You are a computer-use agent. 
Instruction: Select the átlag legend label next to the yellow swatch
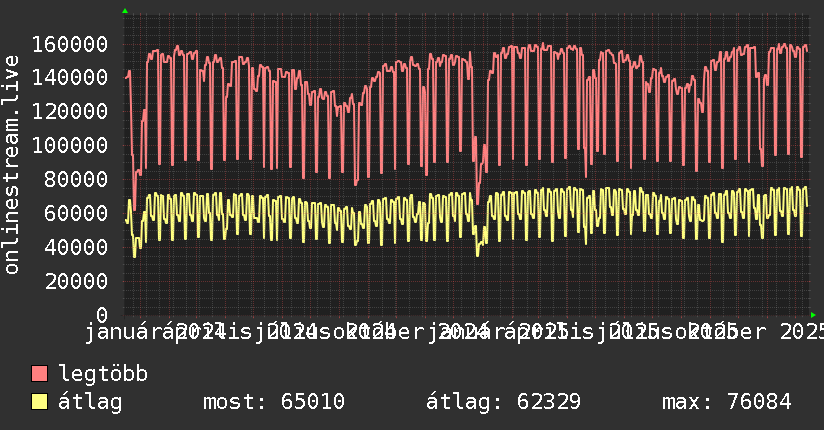pos(90,402)
